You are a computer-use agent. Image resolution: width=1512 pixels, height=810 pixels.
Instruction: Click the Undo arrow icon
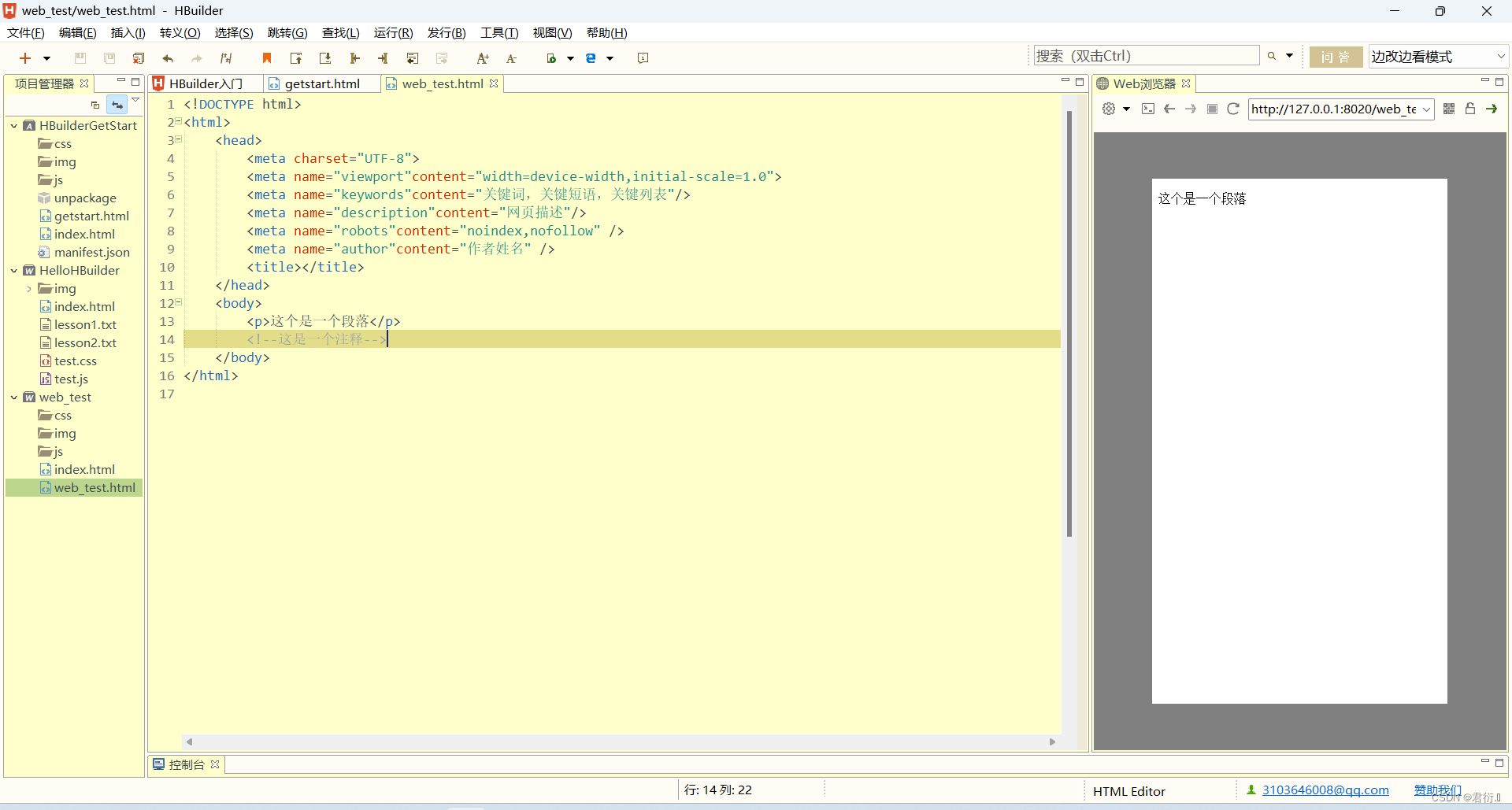click(168, 58)
